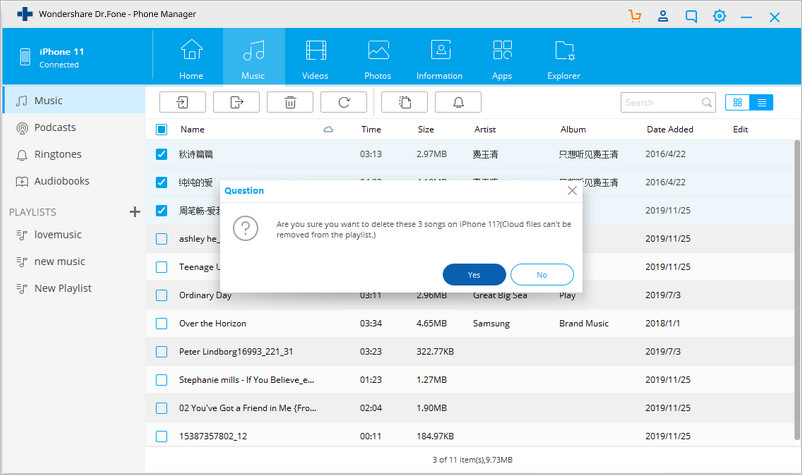Check the 15387357802_12 checkbox

161,436
